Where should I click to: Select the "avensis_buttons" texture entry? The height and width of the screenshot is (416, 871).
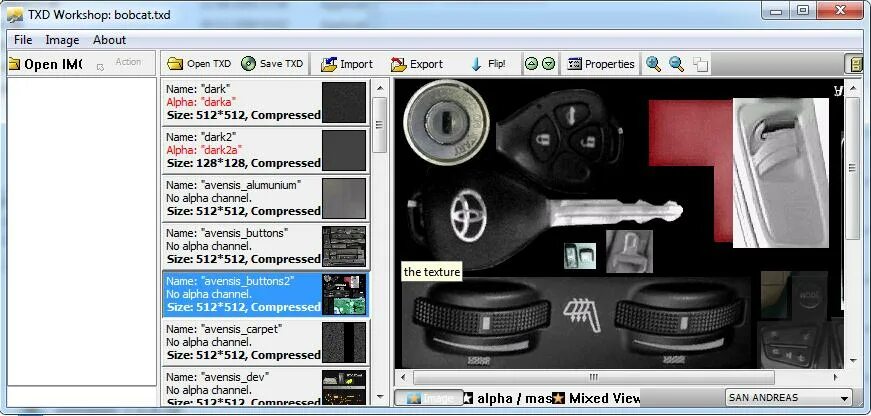[x=266, y=246]
